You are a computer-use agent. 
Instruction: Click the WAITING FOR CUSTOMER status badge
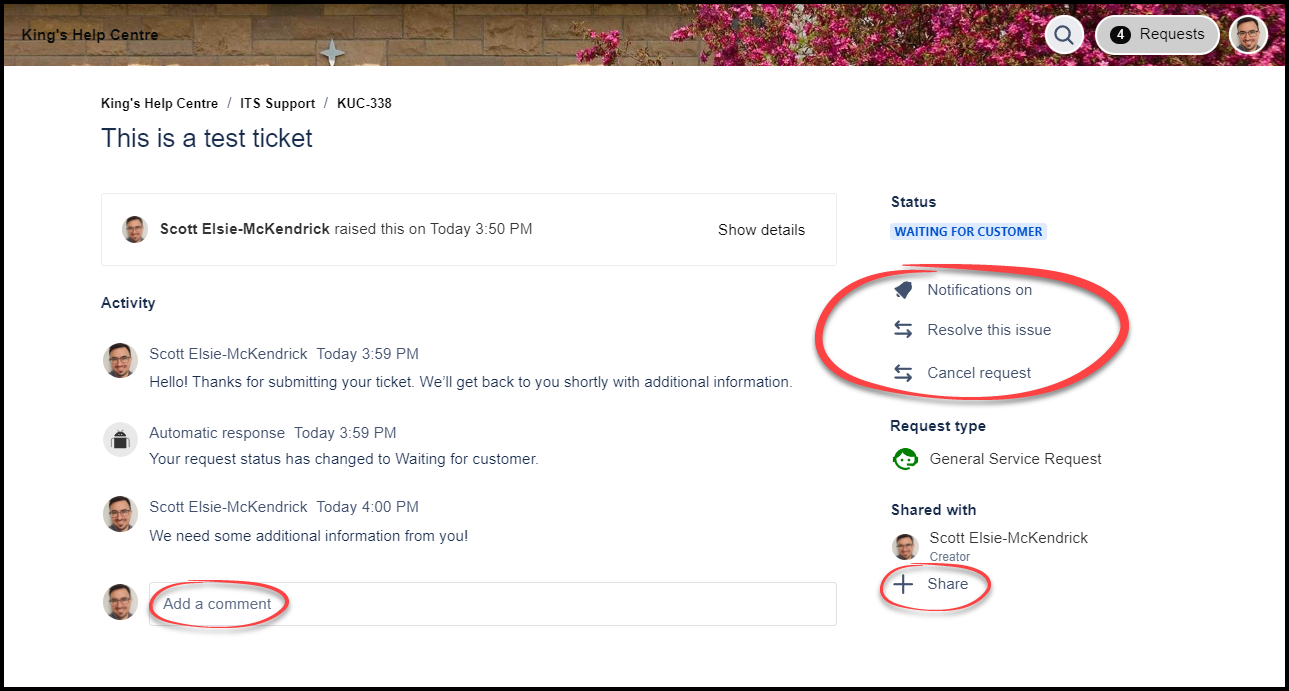968,231
